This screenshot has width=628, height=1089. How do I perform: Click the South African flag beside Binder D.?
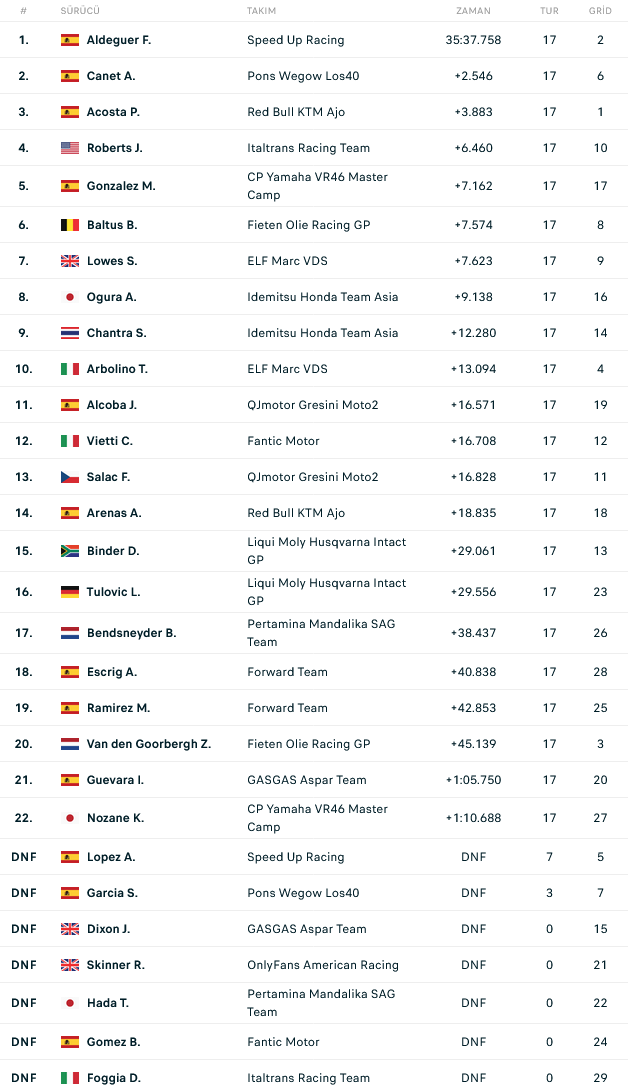pos(69,551)
